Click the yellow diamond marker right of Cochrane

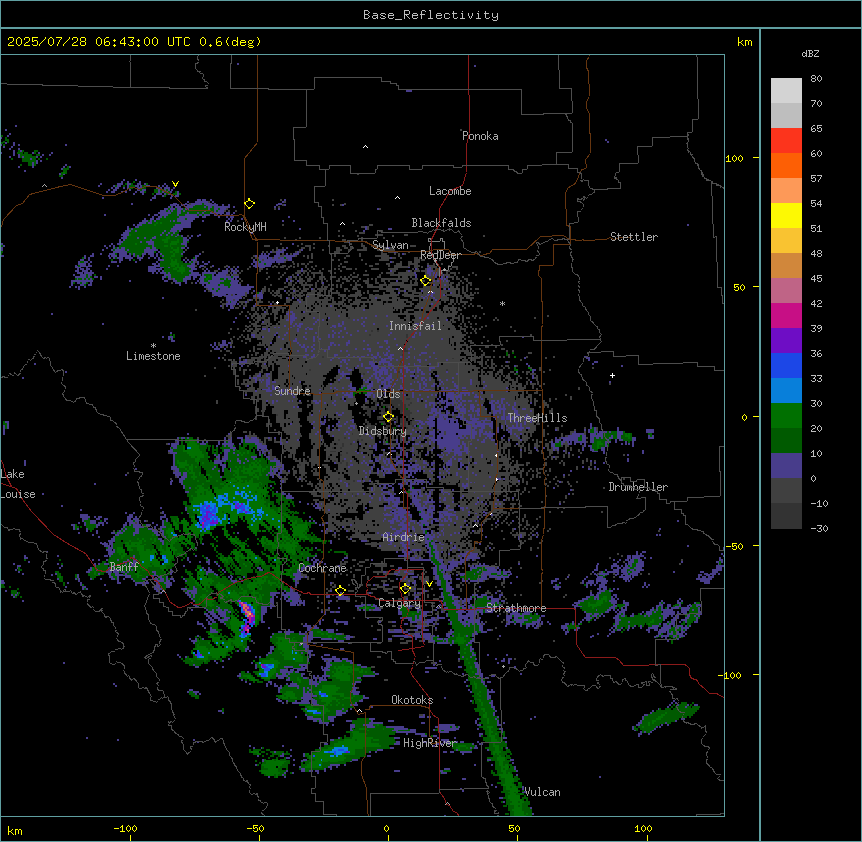point(340,591)
